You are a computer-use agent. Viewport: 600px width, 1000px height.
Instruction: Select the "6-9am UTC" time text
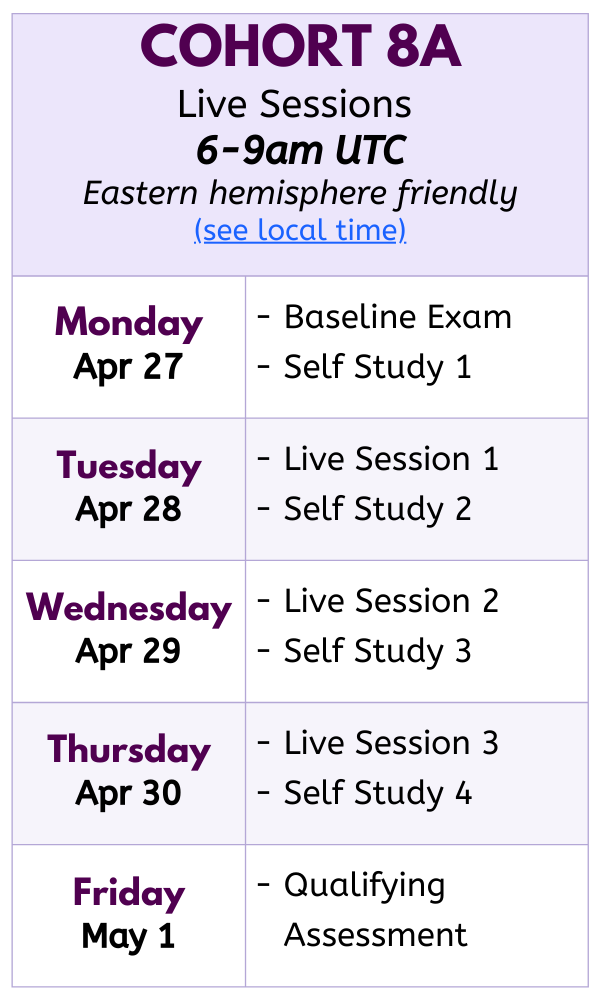(300, 150)
